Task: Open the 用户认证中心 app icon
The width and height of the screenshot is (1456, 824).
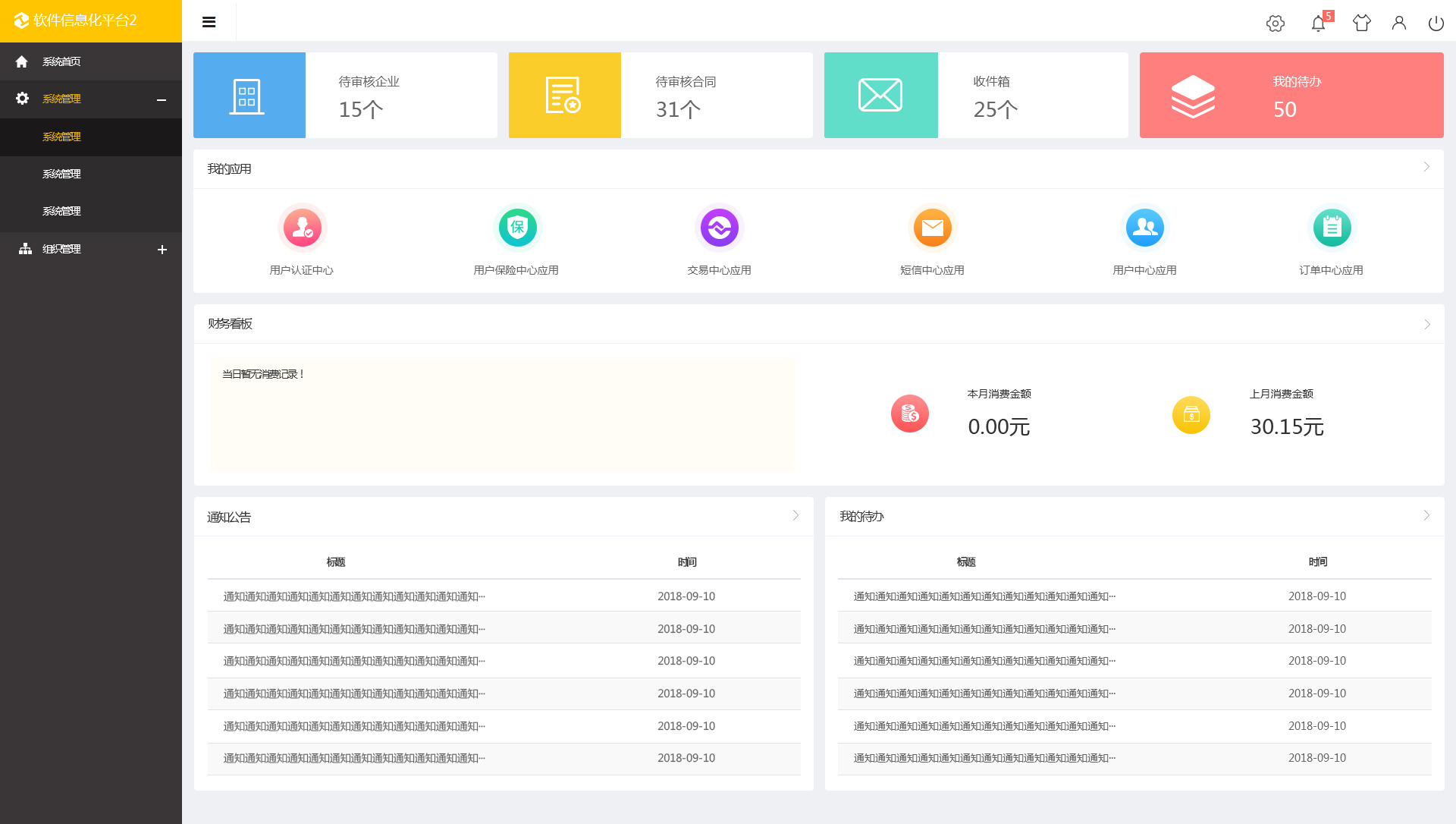Action: pyautogui.click(x=302, y=227)
